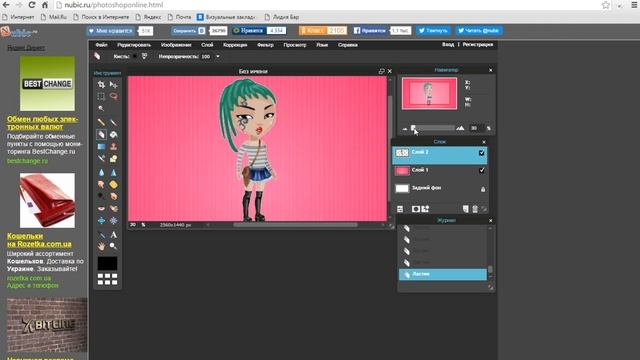Open the Слой menu

click(207, 45)
